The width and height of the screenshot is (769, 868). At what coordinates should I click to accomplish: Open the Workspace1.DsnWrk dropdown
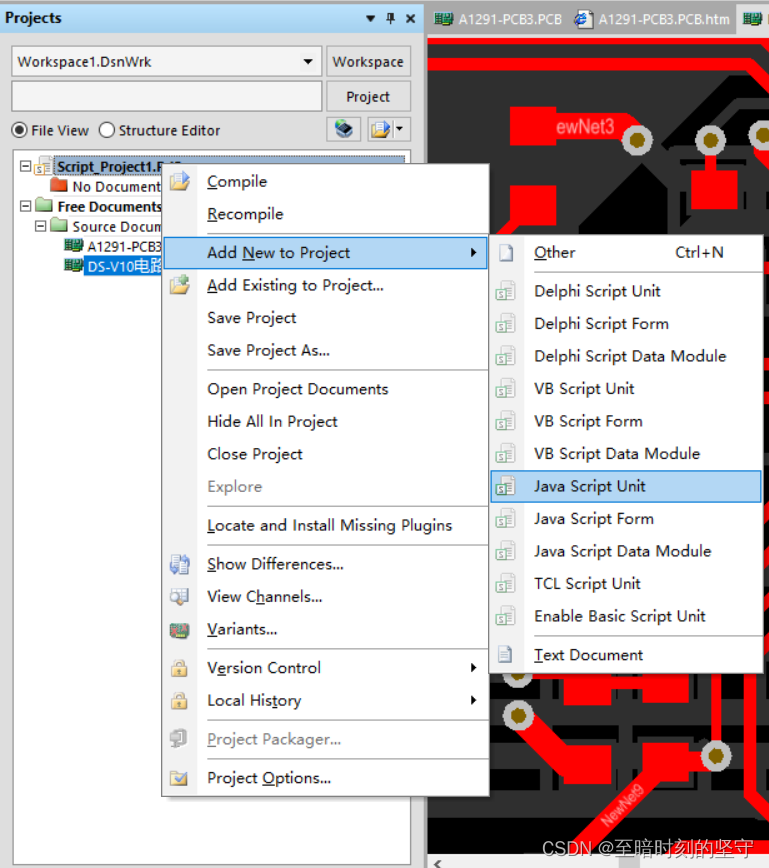[308, 61]
